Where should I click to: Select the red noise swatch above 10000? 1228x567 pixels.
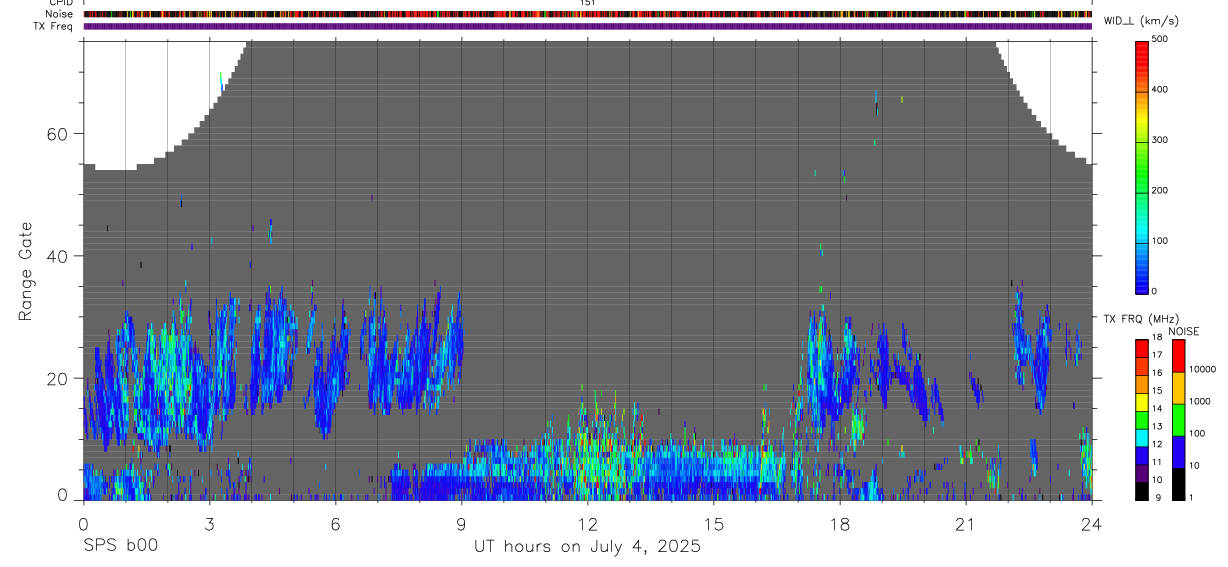click(1177, 356)
